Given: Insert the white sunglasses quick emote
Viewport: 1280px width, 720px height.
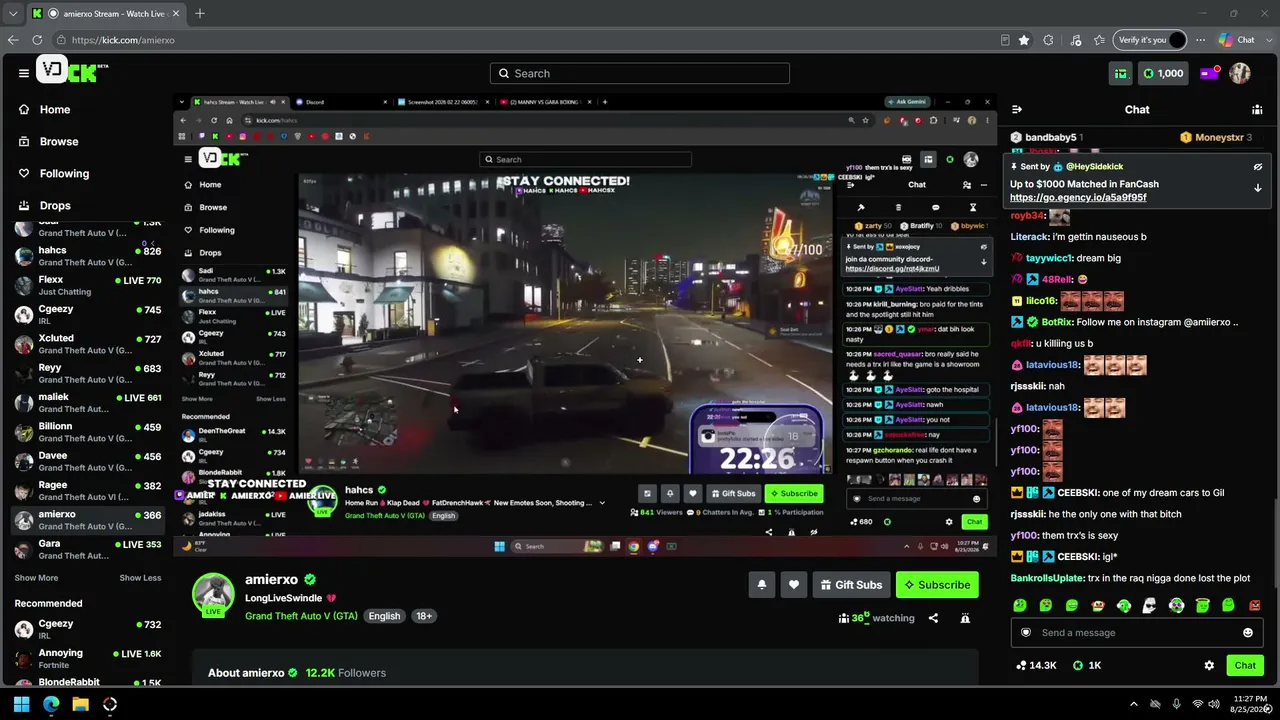Looking at the screenshot, I should pos(1150,605).
